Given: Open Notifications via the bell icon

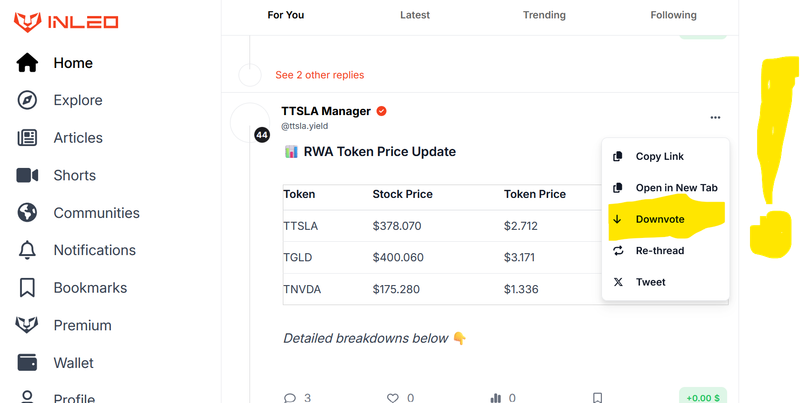Looking at the screenshot, I should coord(27,250).
